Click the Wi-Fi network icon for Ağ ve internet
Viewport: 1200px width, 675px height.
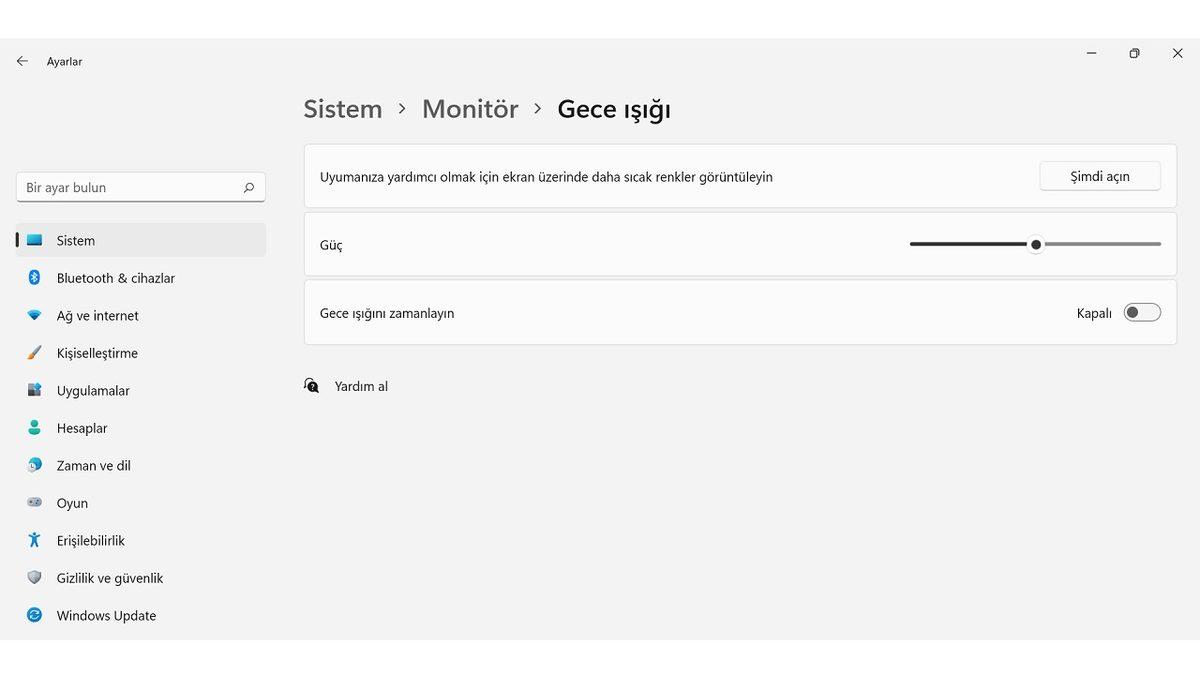[35, 316]
